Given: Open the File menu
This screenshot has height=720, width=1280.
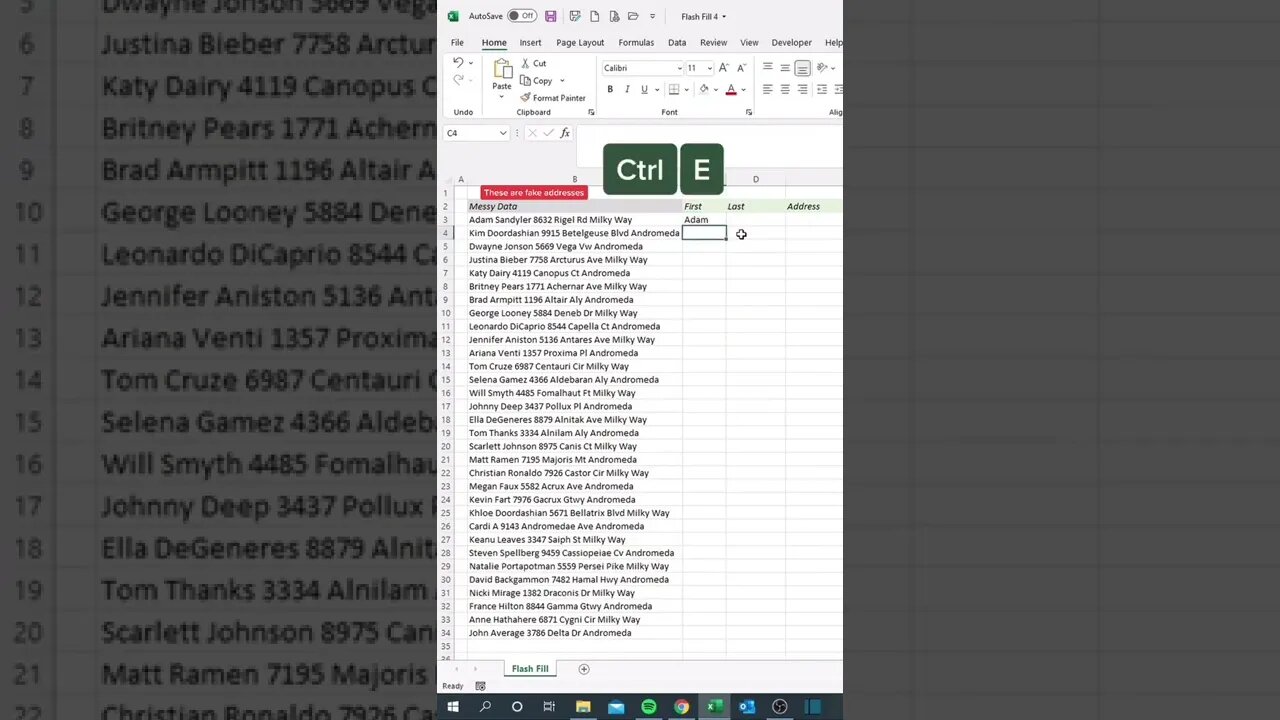Looking at the screenshot, I should coord(457,43).
